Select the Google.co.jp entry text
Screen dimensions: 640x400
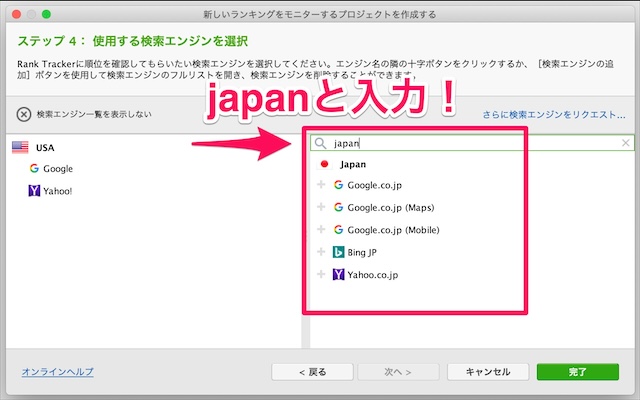click(x=374, y=185)
